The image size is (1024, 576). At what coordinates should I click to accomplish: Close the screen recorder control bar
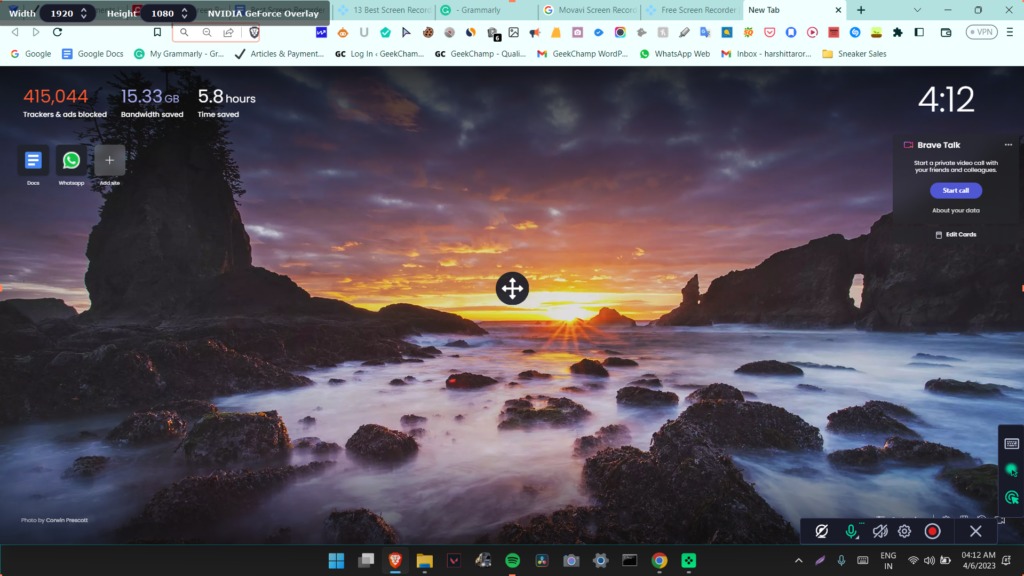(975, 531)
